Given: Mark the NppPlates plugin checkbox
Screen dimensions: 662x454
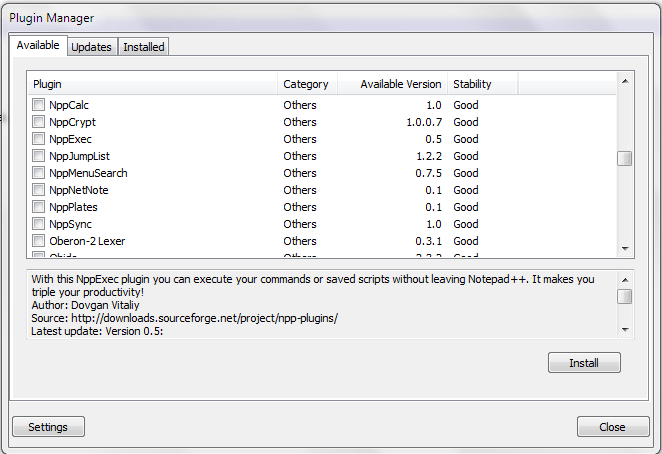Looking at the screenshot, I should point(39,207).
